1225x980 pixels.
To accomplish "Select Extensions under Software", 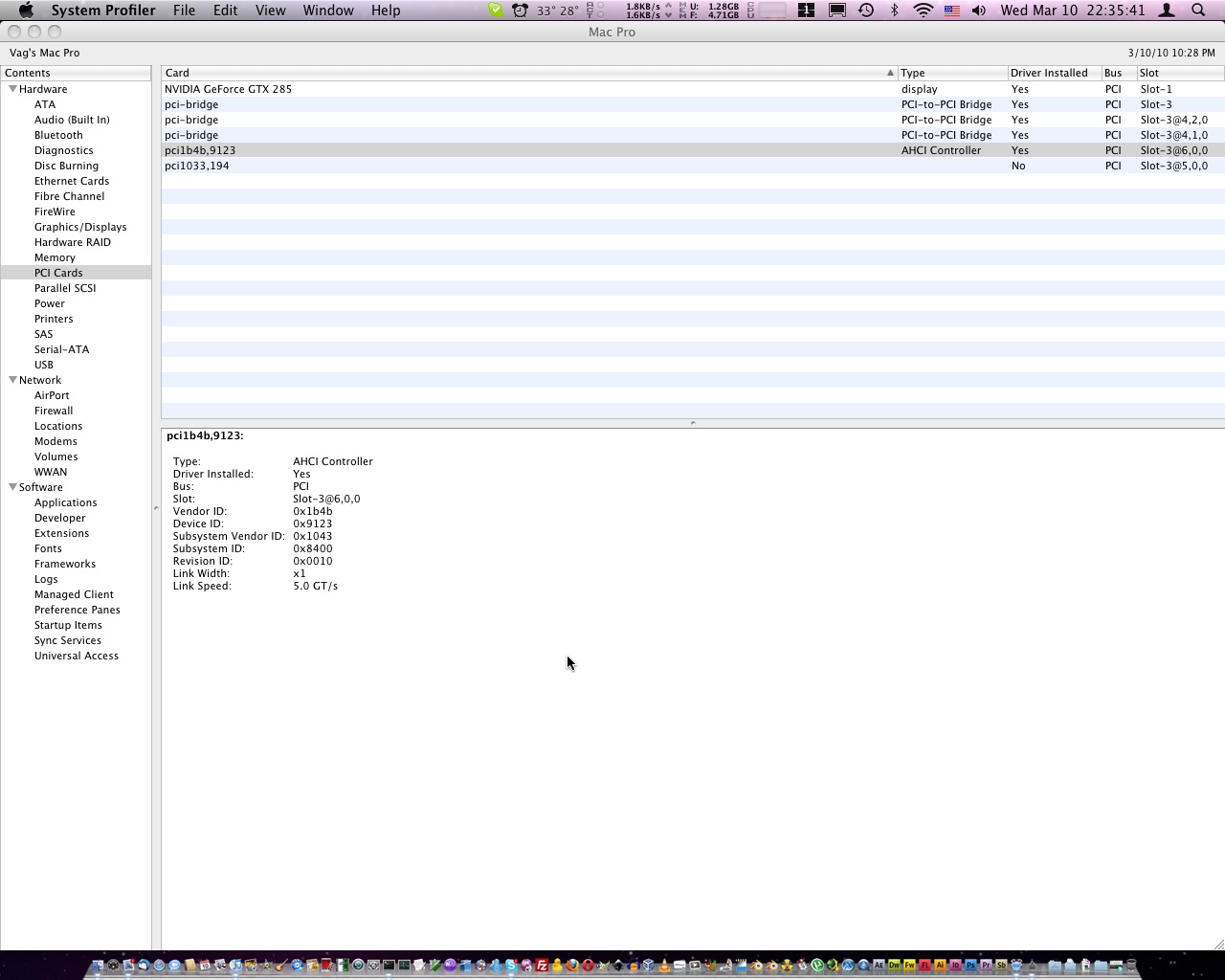I will point(61,533).
